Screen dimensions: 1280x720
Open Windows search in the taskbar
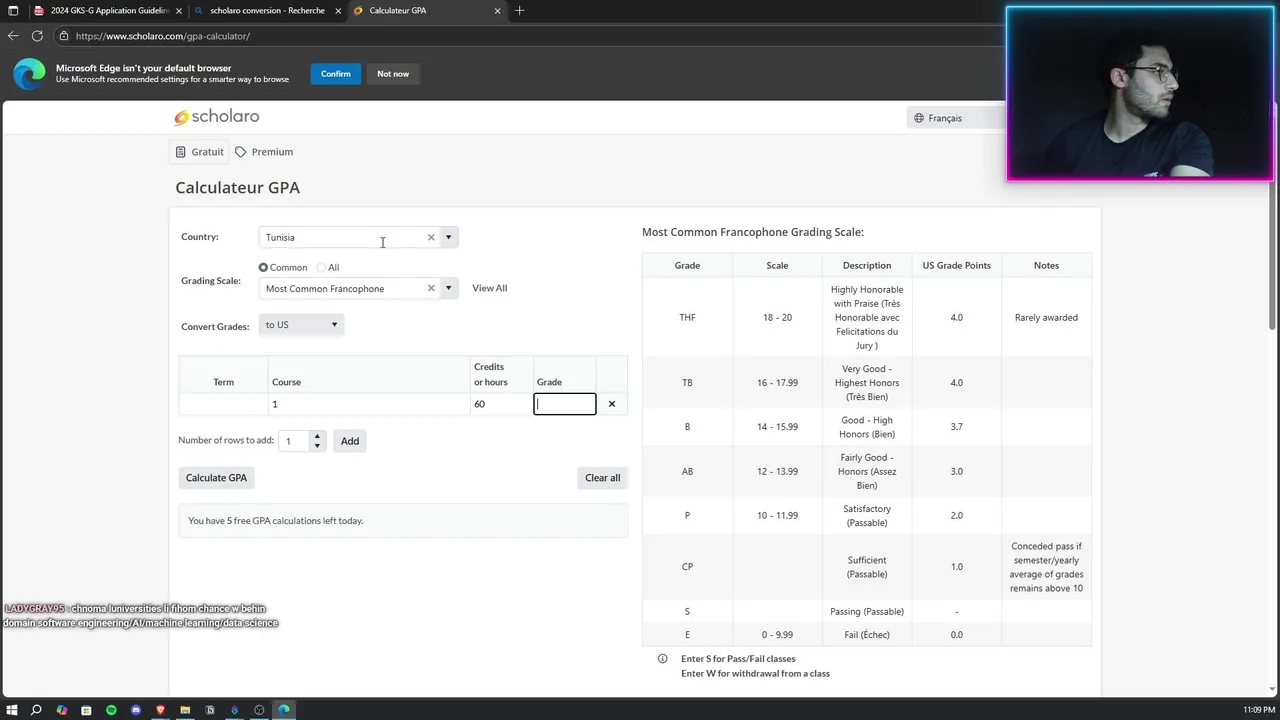pyautogui.click(x=36, y=710)
